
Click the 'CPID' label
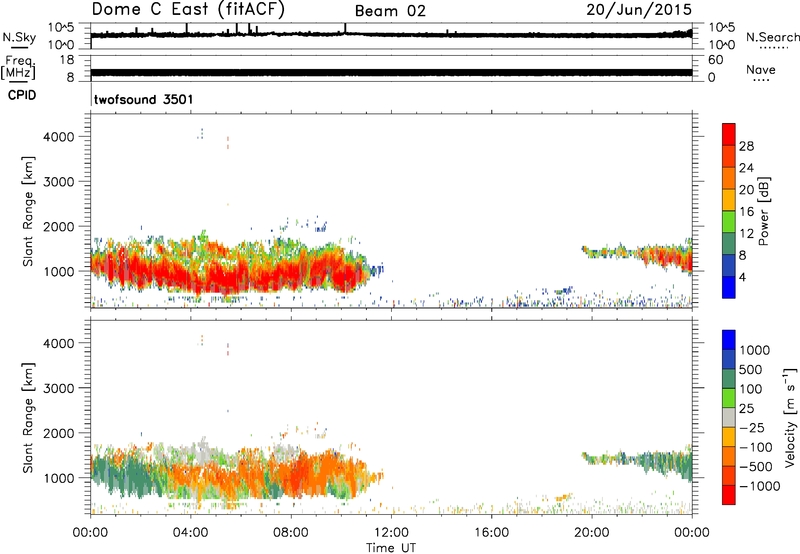pos(22,95)
